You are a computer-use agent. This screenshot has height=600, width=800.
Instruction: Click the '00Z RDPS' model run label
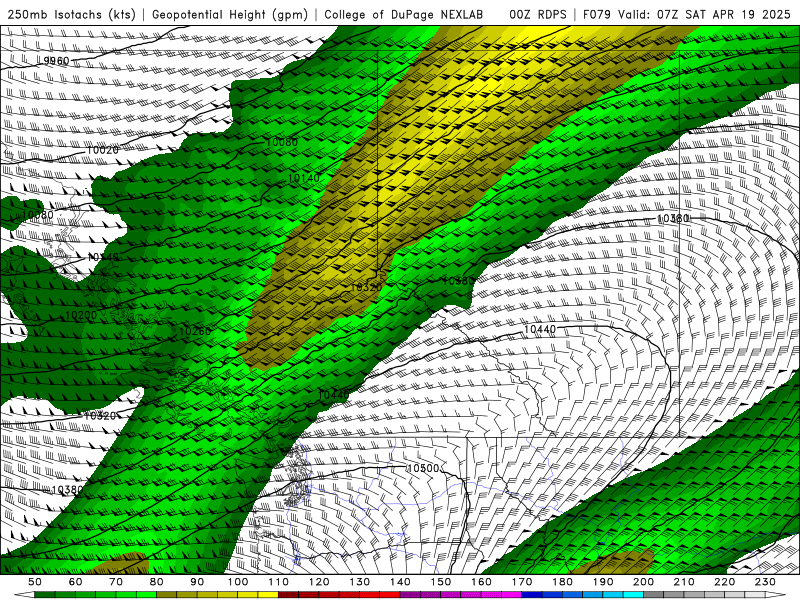(538, 15)
